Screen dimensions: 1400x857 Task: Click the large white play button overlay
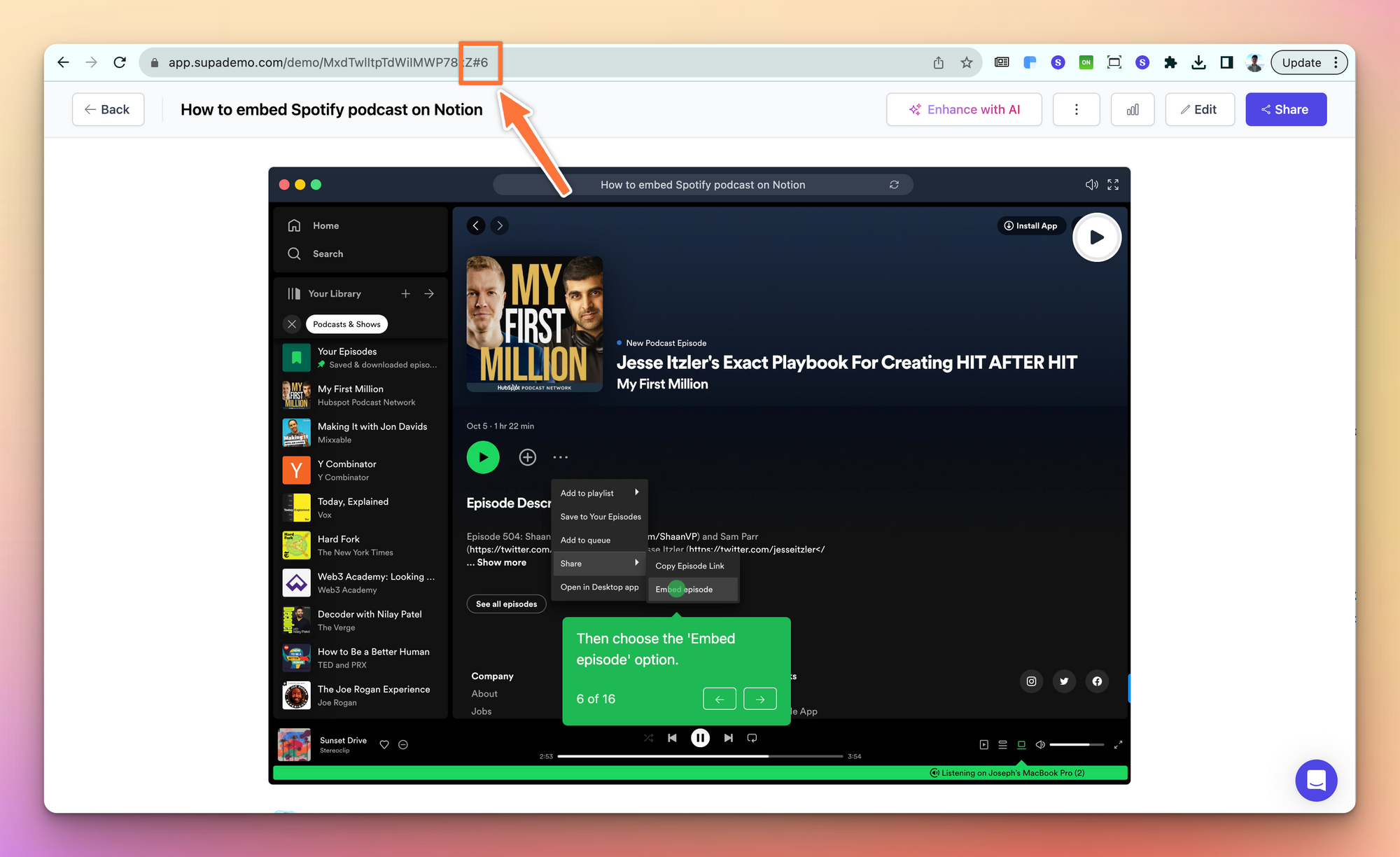coord(1097,237)
